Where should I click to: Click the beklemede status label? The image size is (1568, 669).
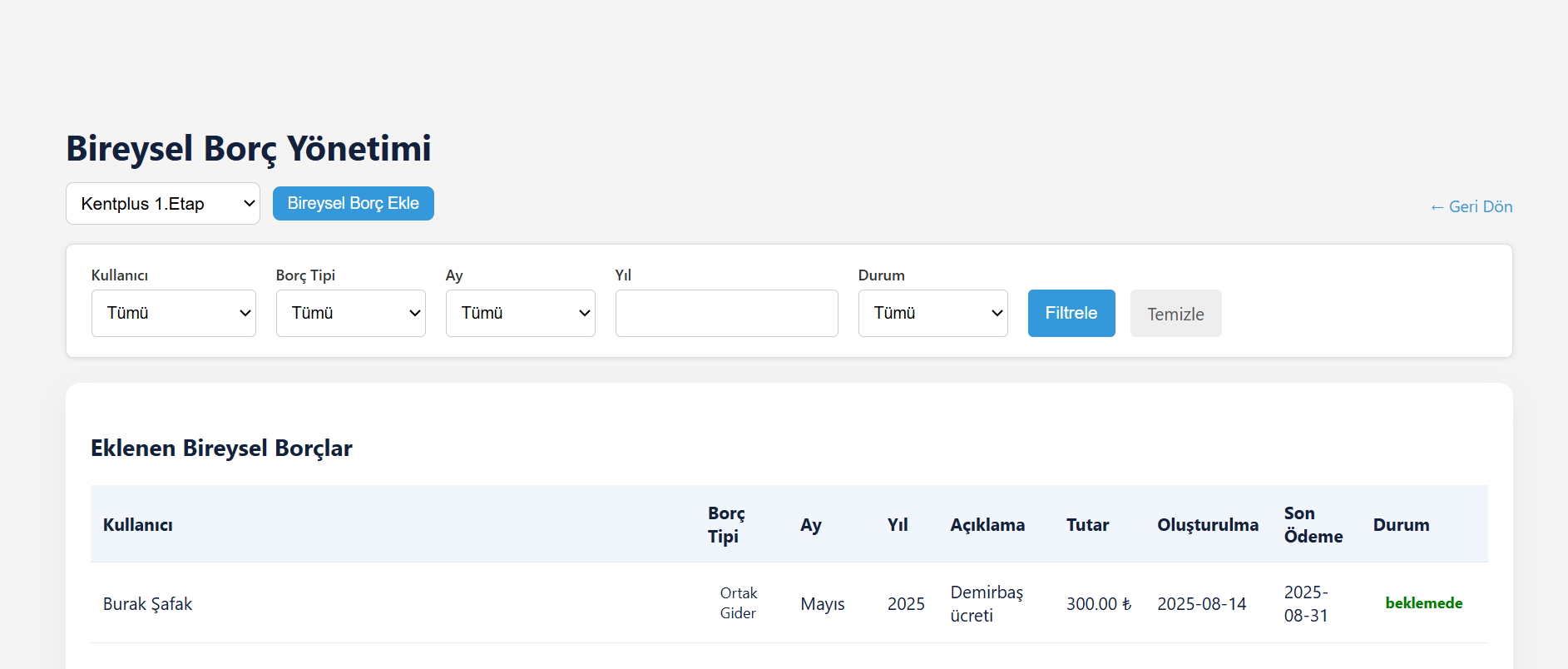[1423, 603]
